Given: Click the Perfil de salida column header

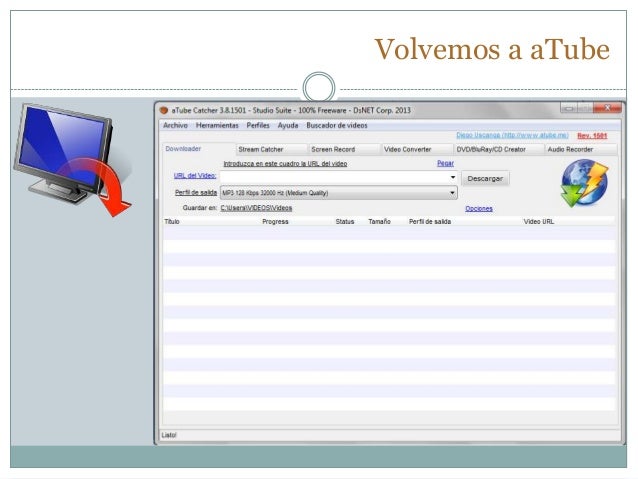Looking at the screenshot, I should click(430, 221).
